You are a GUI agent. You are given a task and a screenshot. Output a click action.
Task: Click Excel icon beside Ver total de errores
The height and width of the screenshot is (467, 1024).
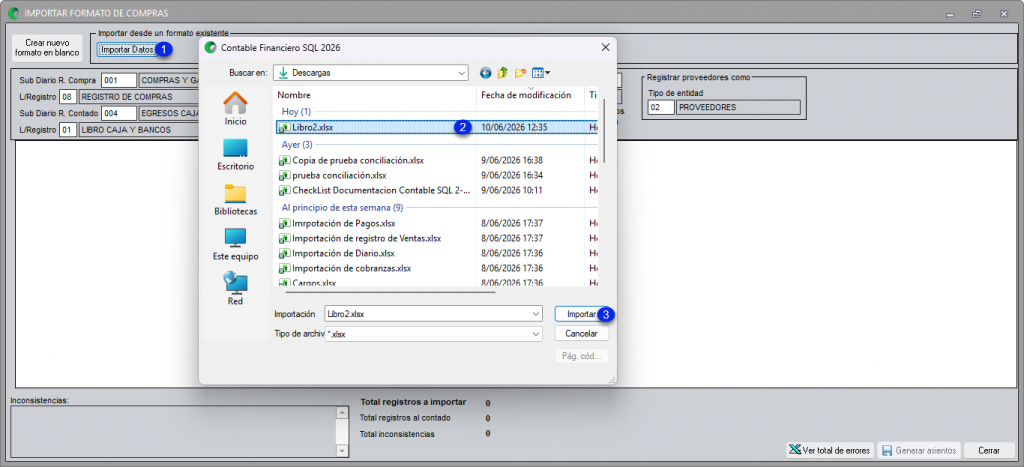coord(795,451)
